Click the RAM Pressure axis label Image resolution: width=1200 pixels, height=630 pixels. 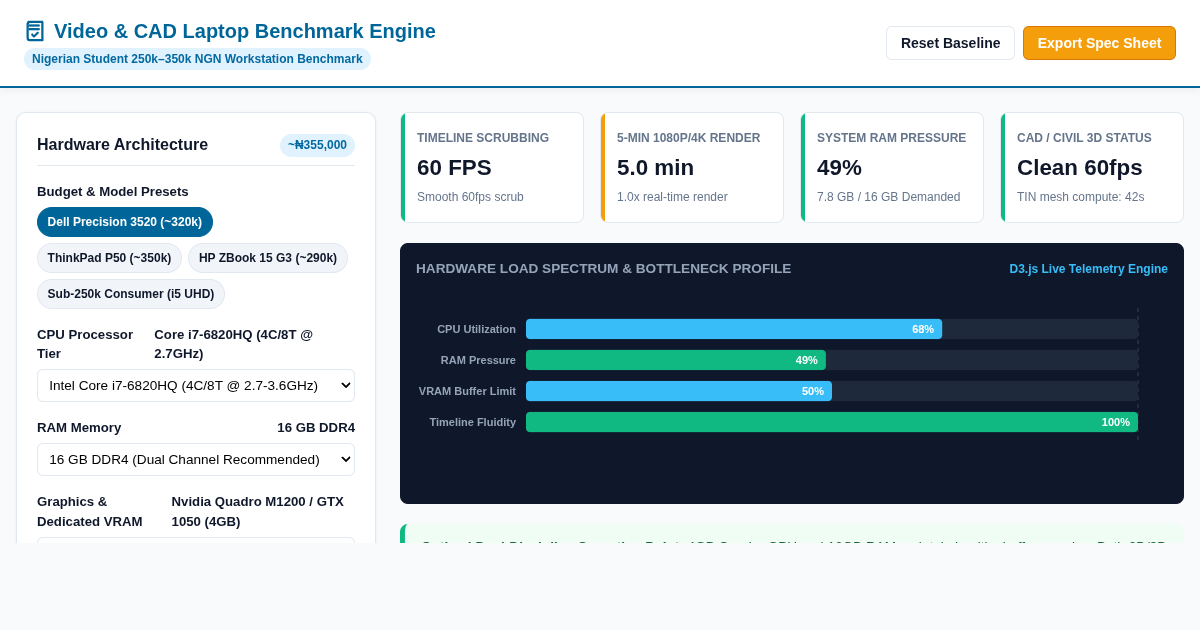click(478, 360)
